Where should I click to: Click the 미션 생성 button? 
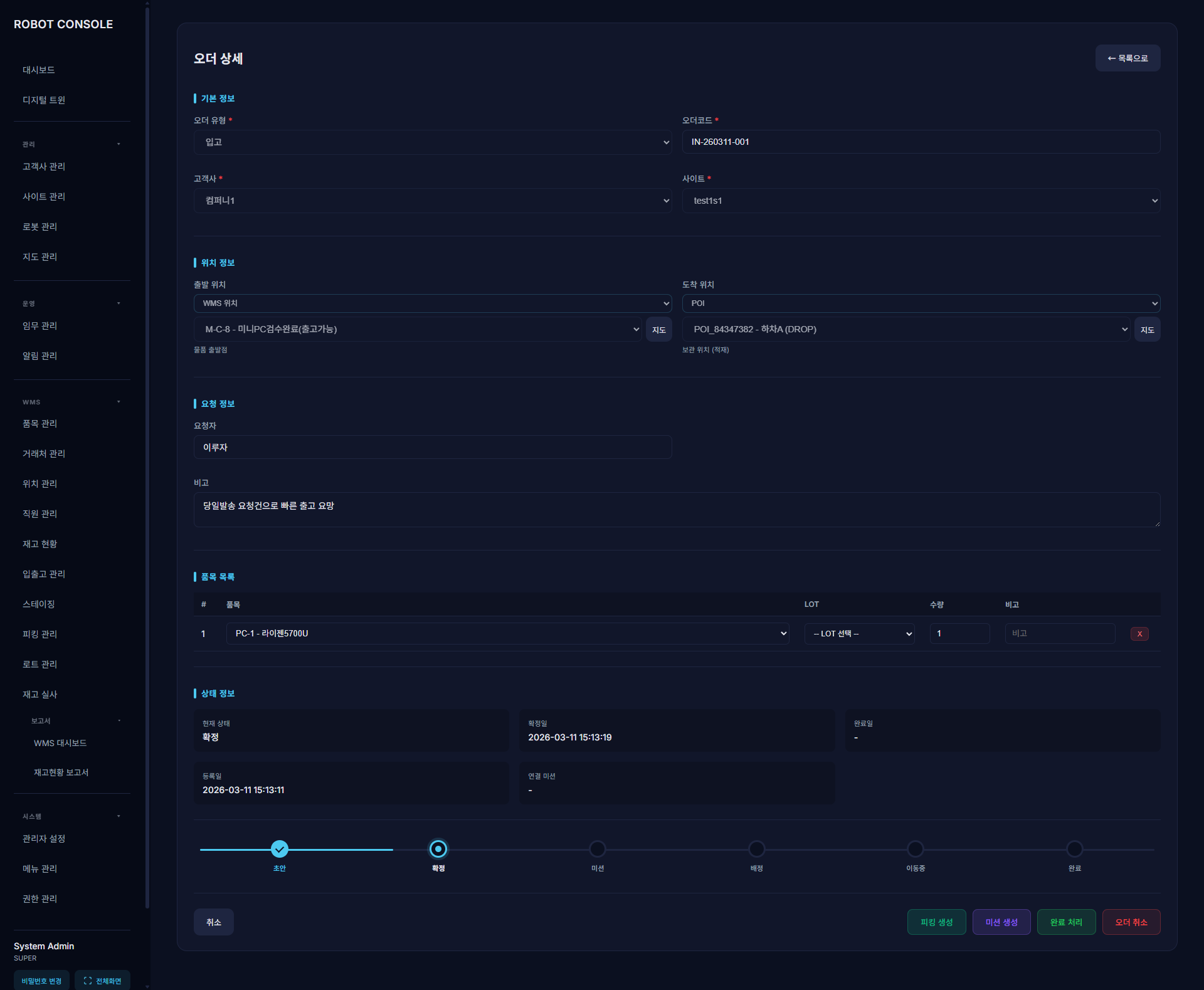(1001, 922)
